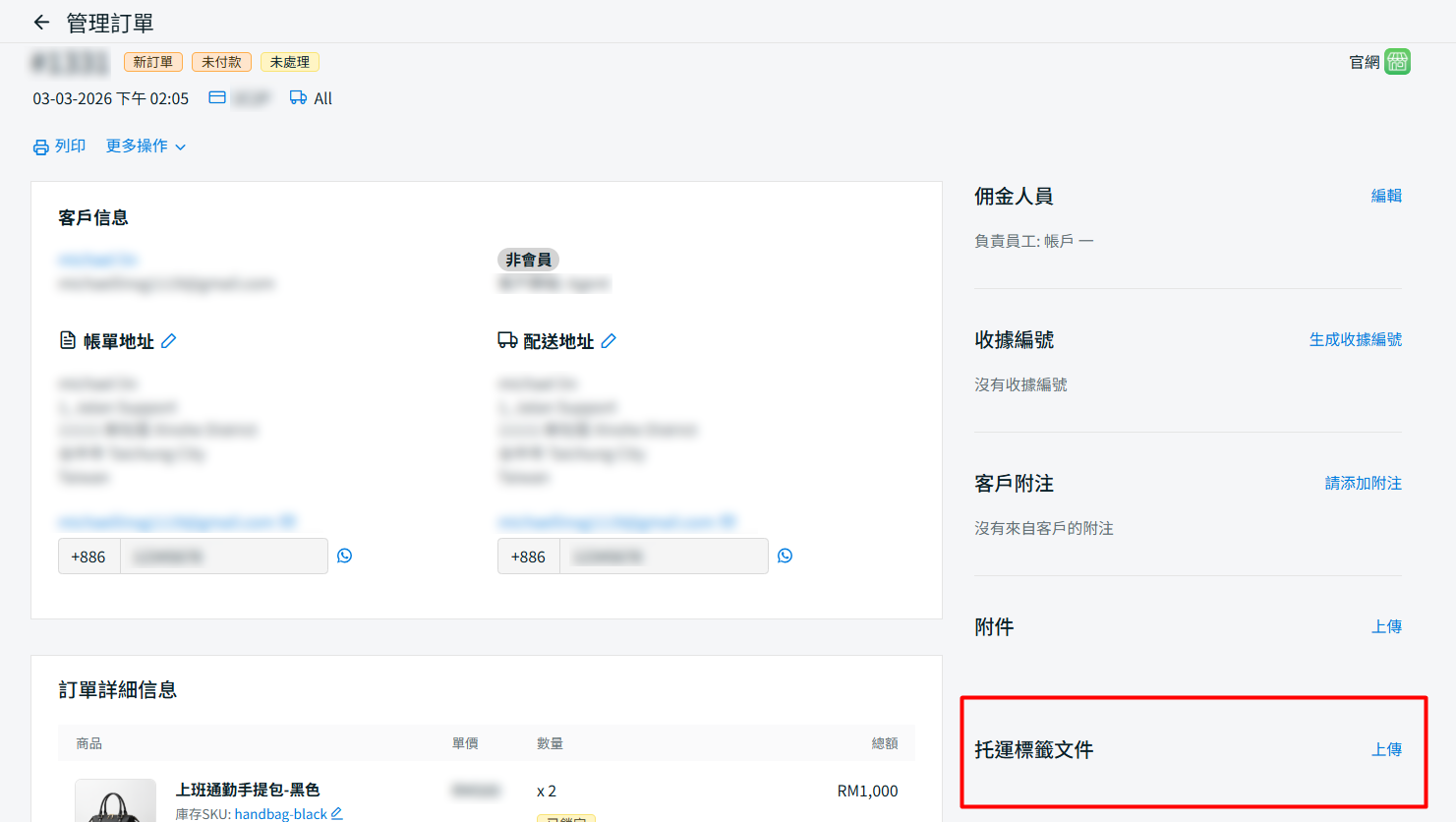Edit billing address with pencil icon
The width and height of the screenshot is (1456, 822).
coord(169,341)
